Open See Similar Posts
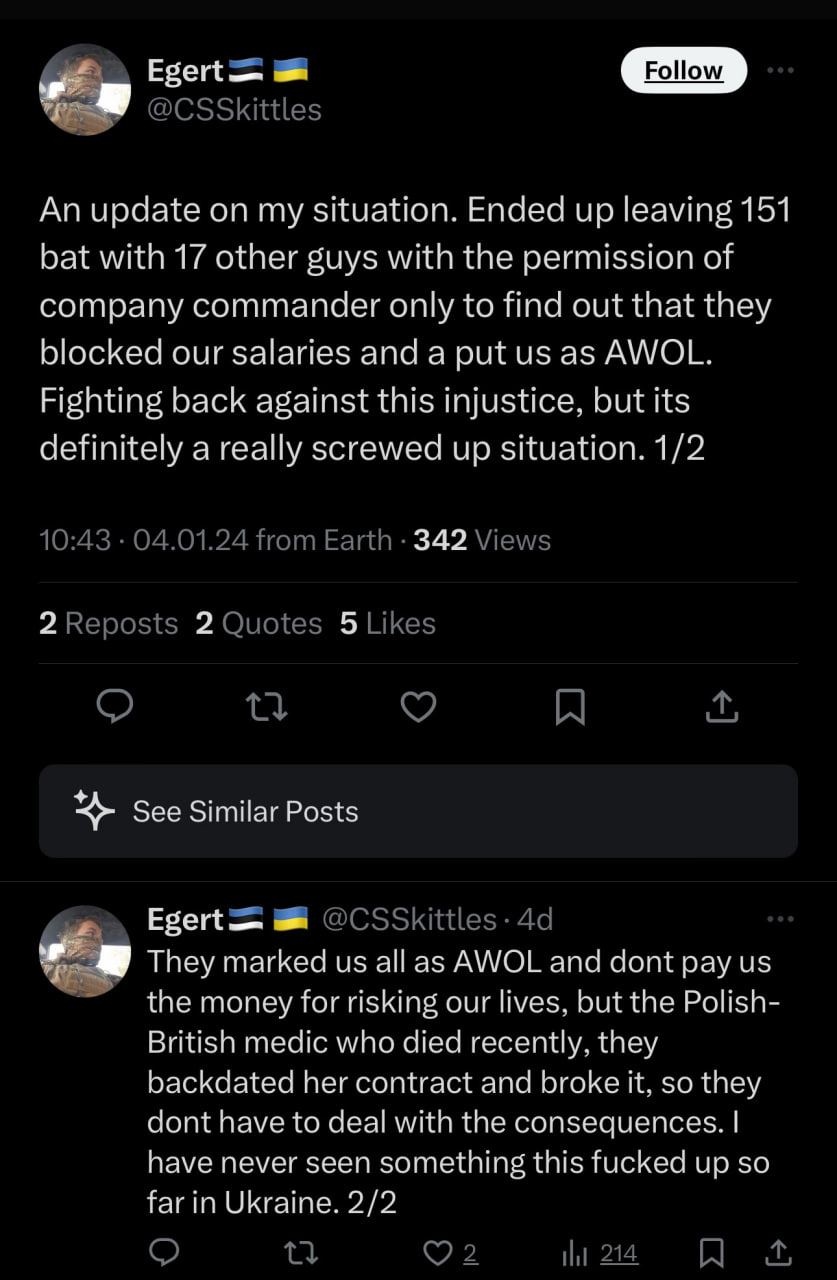This screenshot has height=1280, width=837. (x=418, y=811)
